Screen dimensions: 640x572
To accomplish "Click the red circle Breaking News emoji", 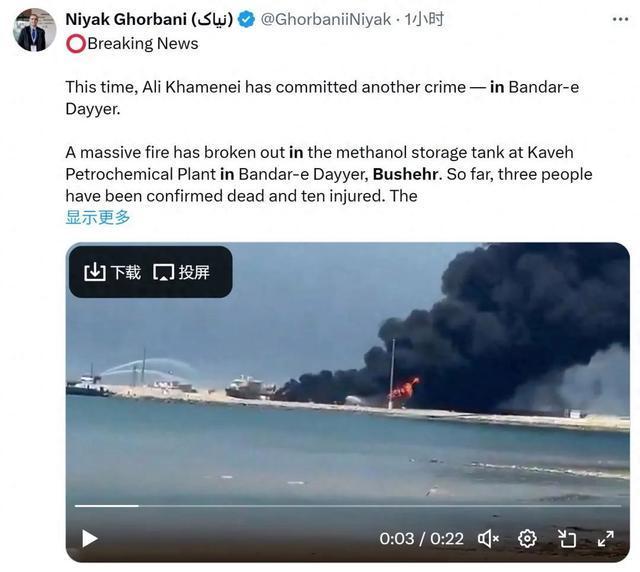I will coord(76,44).
